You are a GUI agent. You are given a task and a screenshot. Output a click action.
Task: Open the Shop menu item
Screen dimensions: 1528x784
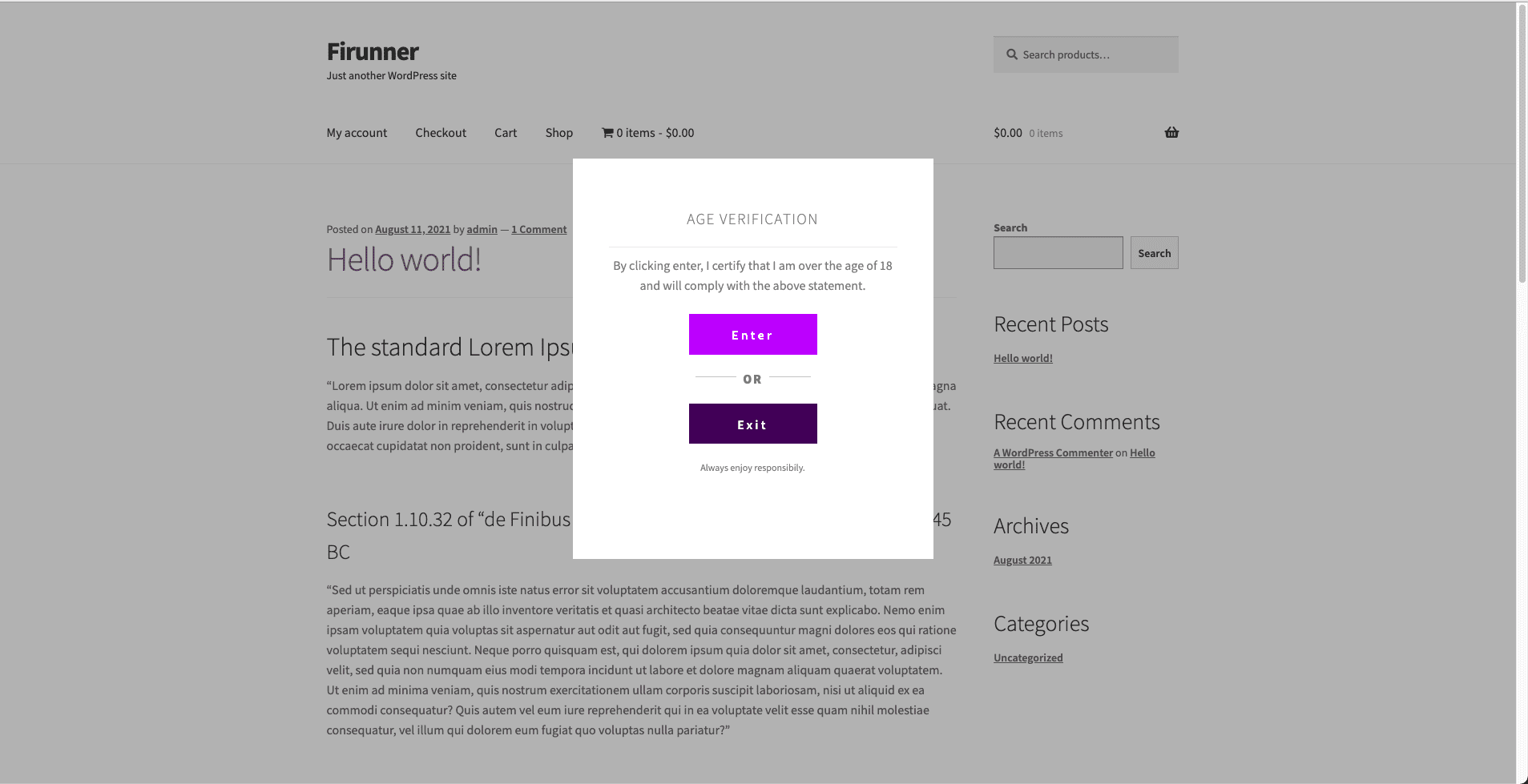[x=559, y=133]
